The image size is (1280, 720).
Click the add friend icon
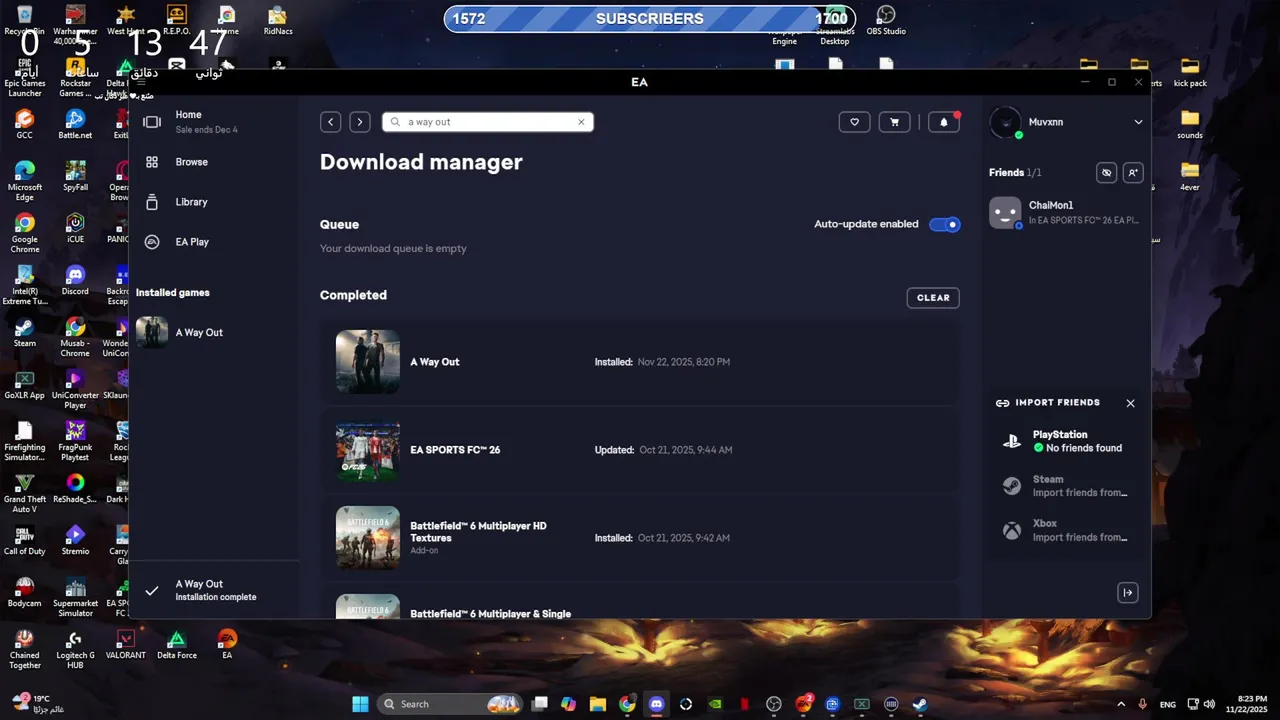(x=1132, y=173)
